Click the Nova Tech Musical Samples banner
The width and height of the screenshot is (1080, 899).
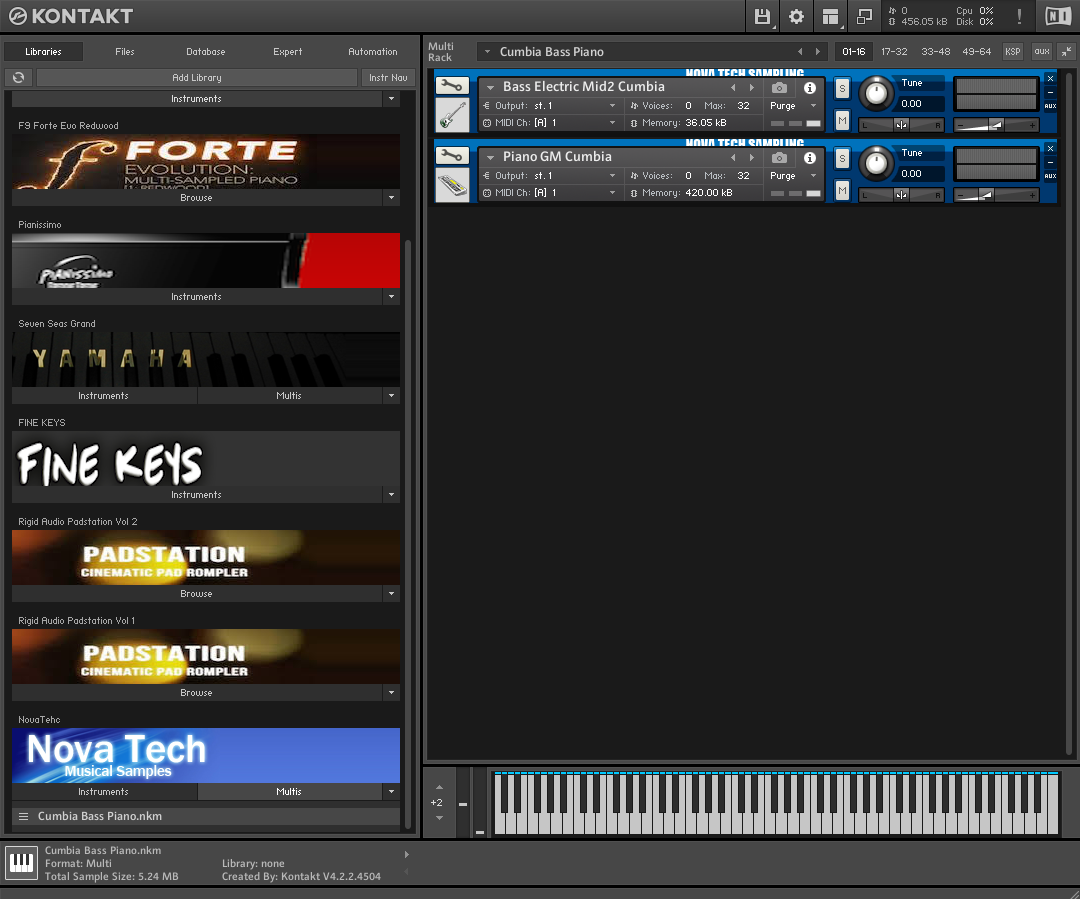[206, 755]
